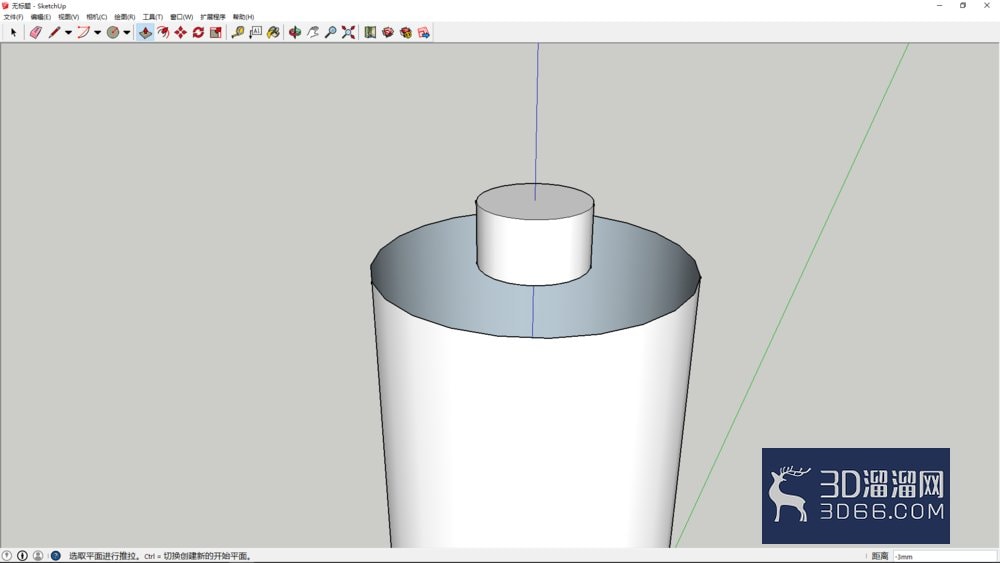The image size is (1000, 563).
Task: Open the 绘图(R) menu
Action: coord(125,17)
